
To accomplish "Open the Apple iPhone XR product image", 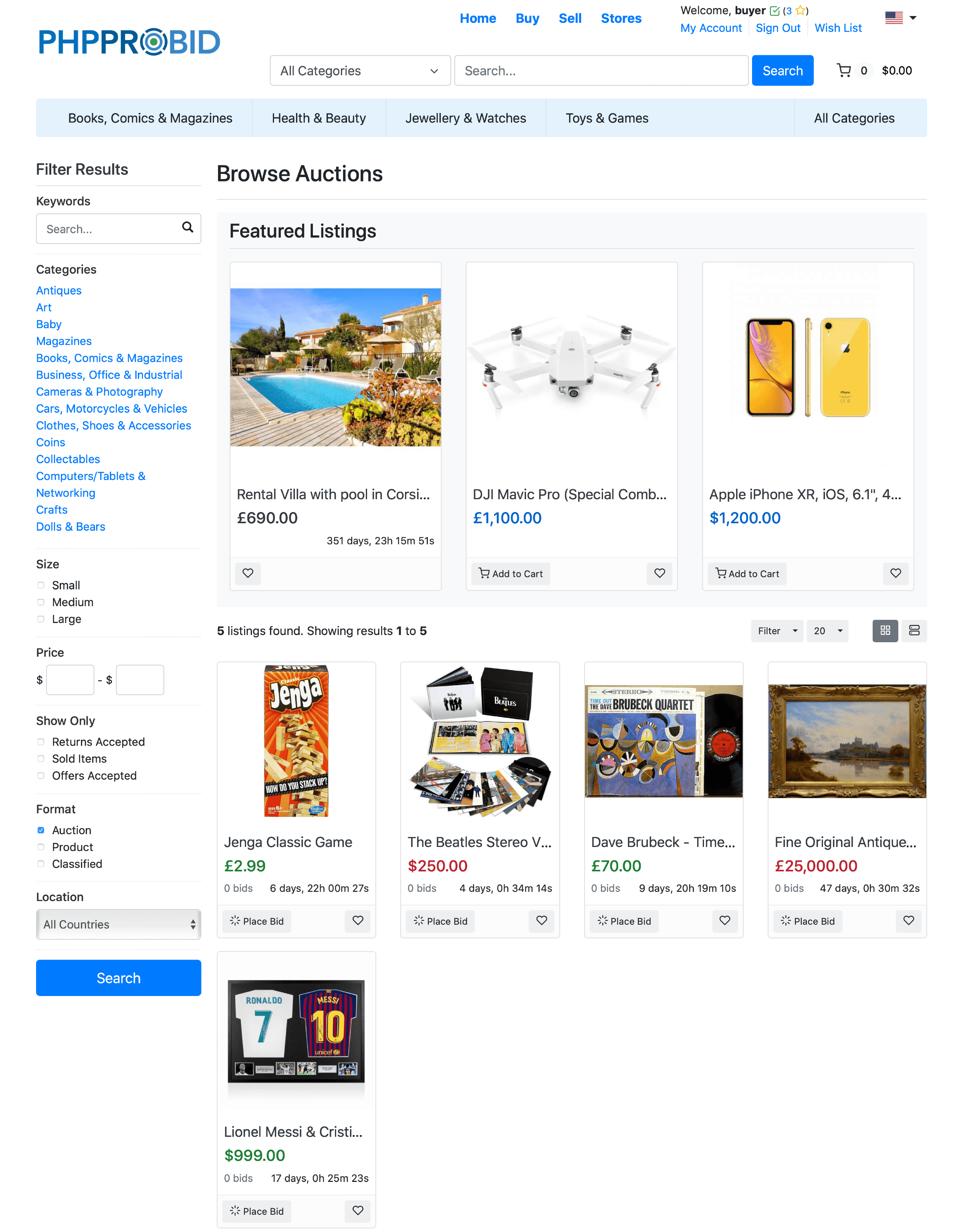I will point(807,367).
